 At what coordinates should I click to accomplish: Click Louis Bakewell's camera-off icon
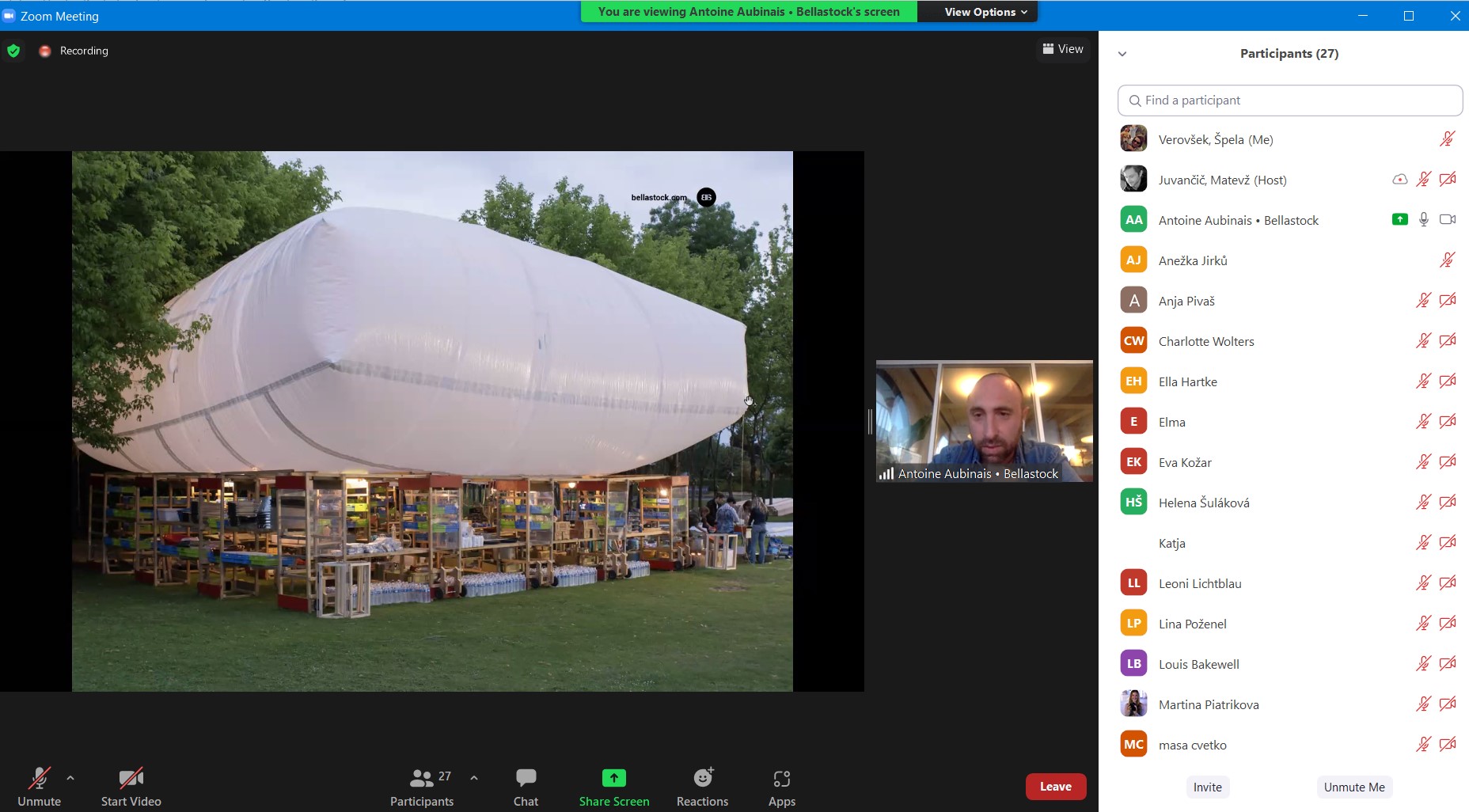click(1448, 663)
